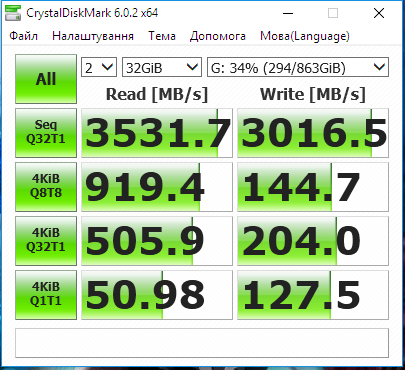Open the G: drive selection dropdown

(298, 68)
